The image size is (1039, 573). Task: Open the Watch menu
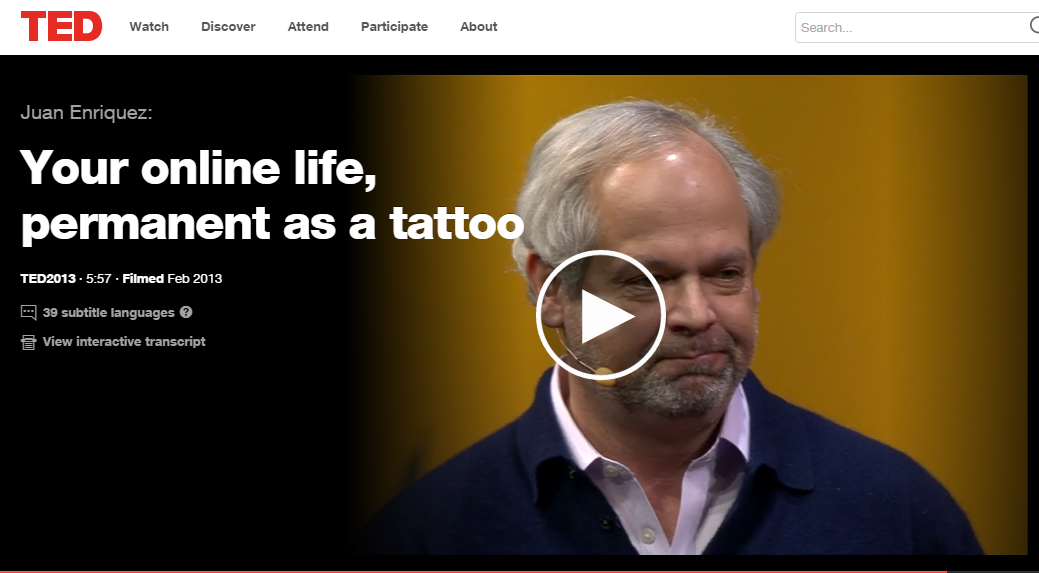(149, 26)
